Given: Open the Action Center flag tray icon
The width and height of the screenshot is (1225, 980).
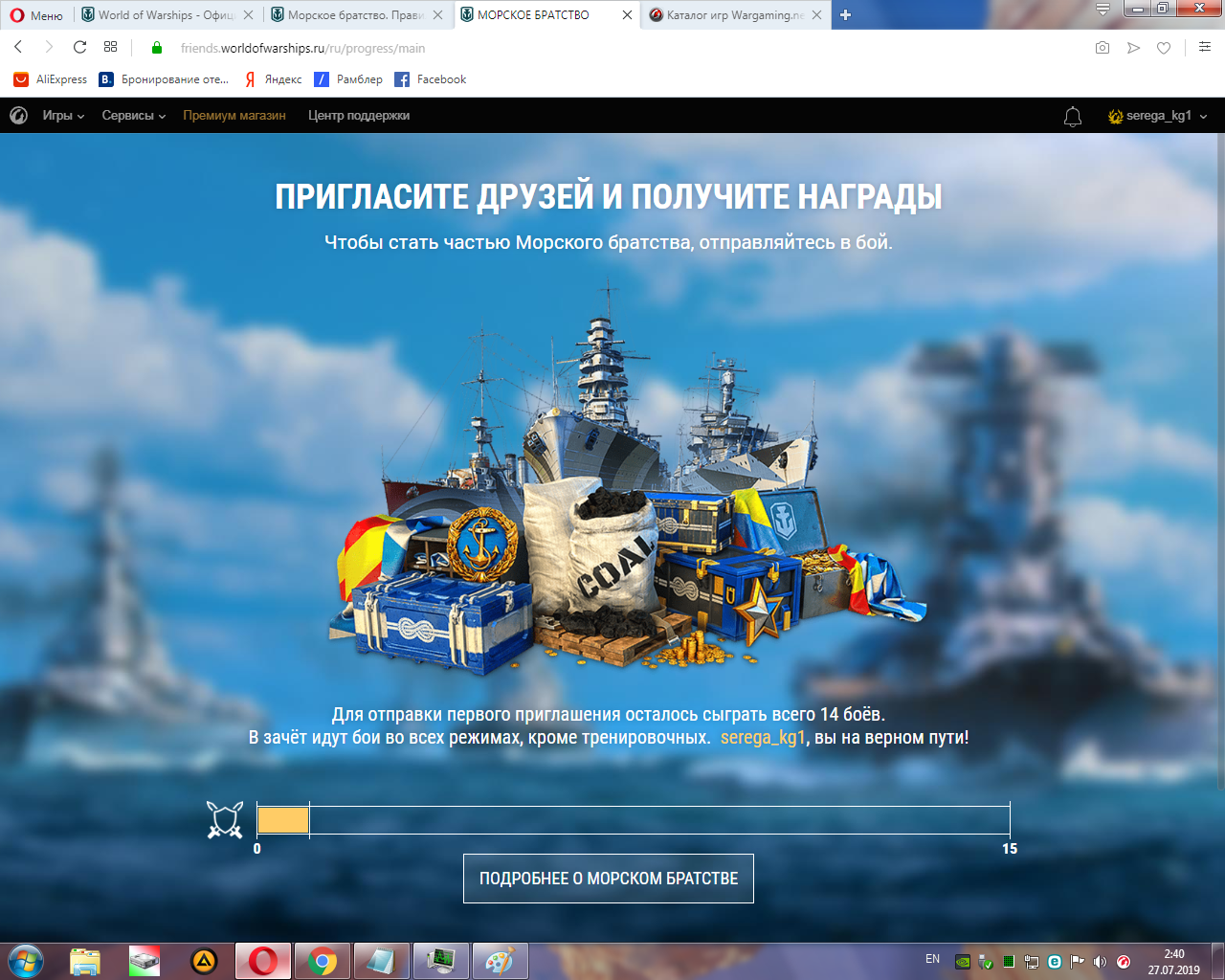Looking at the screenshot, I should click(1077, 962).
